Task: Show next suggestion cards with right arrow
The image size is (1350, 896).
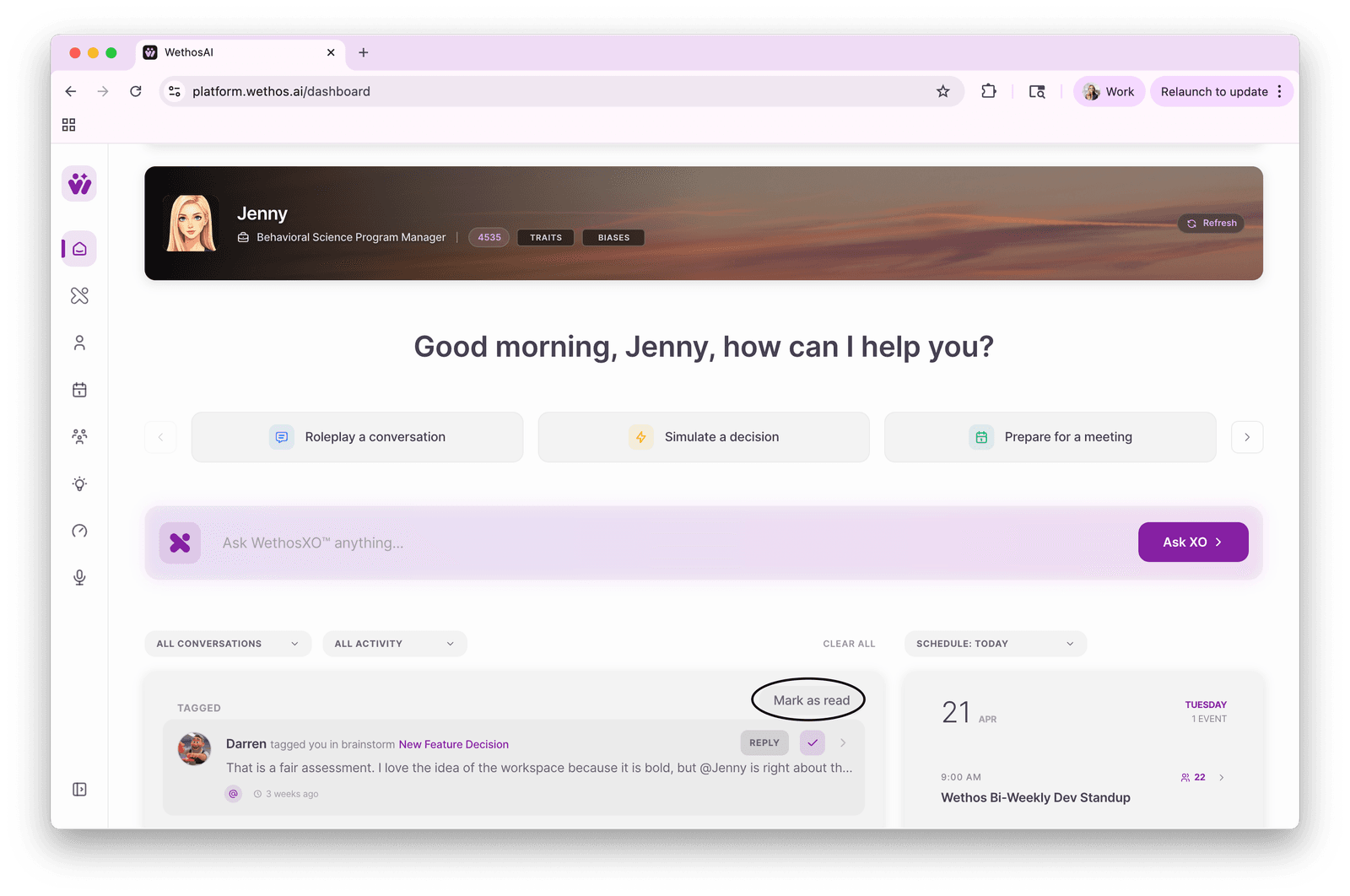Action: (x=1247, y=437)
